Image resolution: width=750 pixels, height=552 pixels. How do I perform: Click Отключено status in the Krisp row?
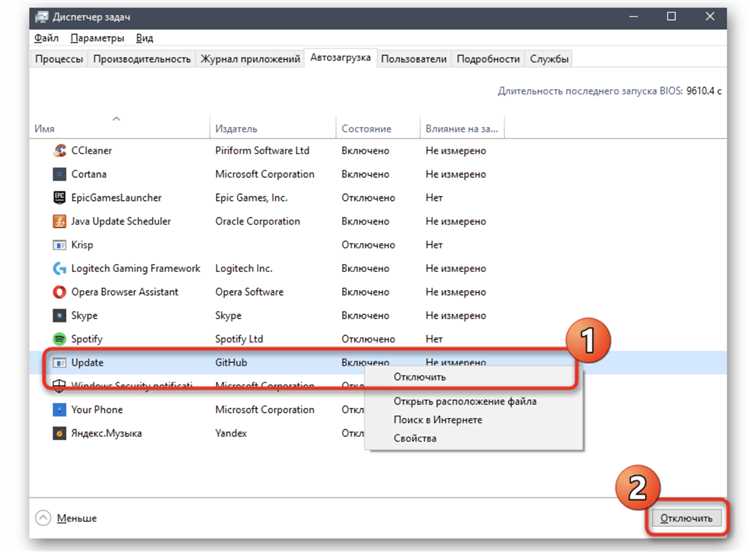pos(368,245)
